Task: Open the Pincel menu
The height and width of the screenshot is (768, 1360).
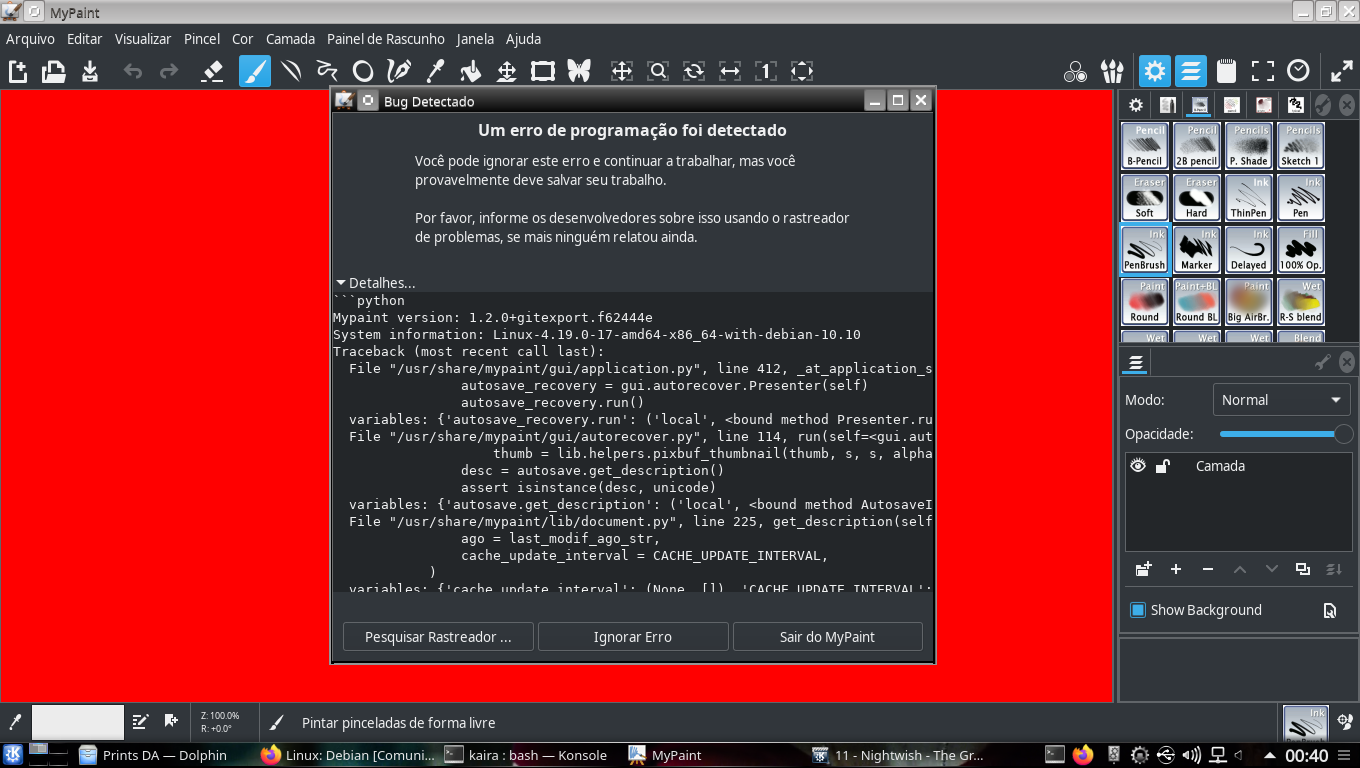Action: 202,39
